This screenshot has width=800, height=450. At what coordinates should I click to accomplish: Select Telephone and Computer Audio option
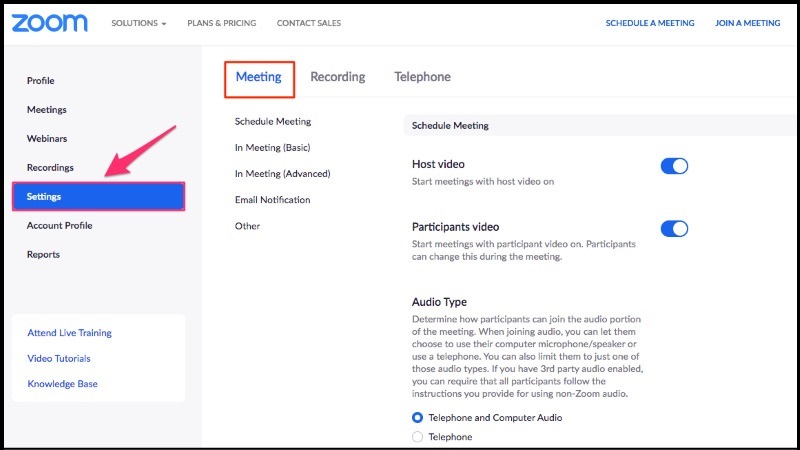coord(418,417)
